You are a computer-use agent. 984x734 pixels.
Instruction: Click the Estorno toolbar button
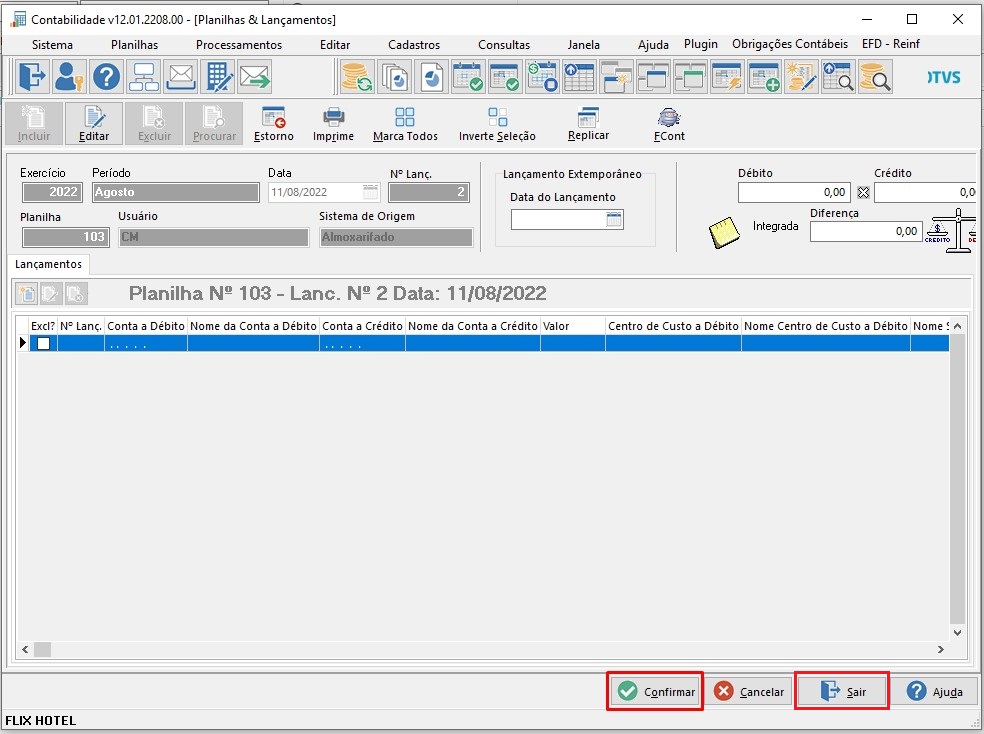pyautogui.click(x=274, y=124)
